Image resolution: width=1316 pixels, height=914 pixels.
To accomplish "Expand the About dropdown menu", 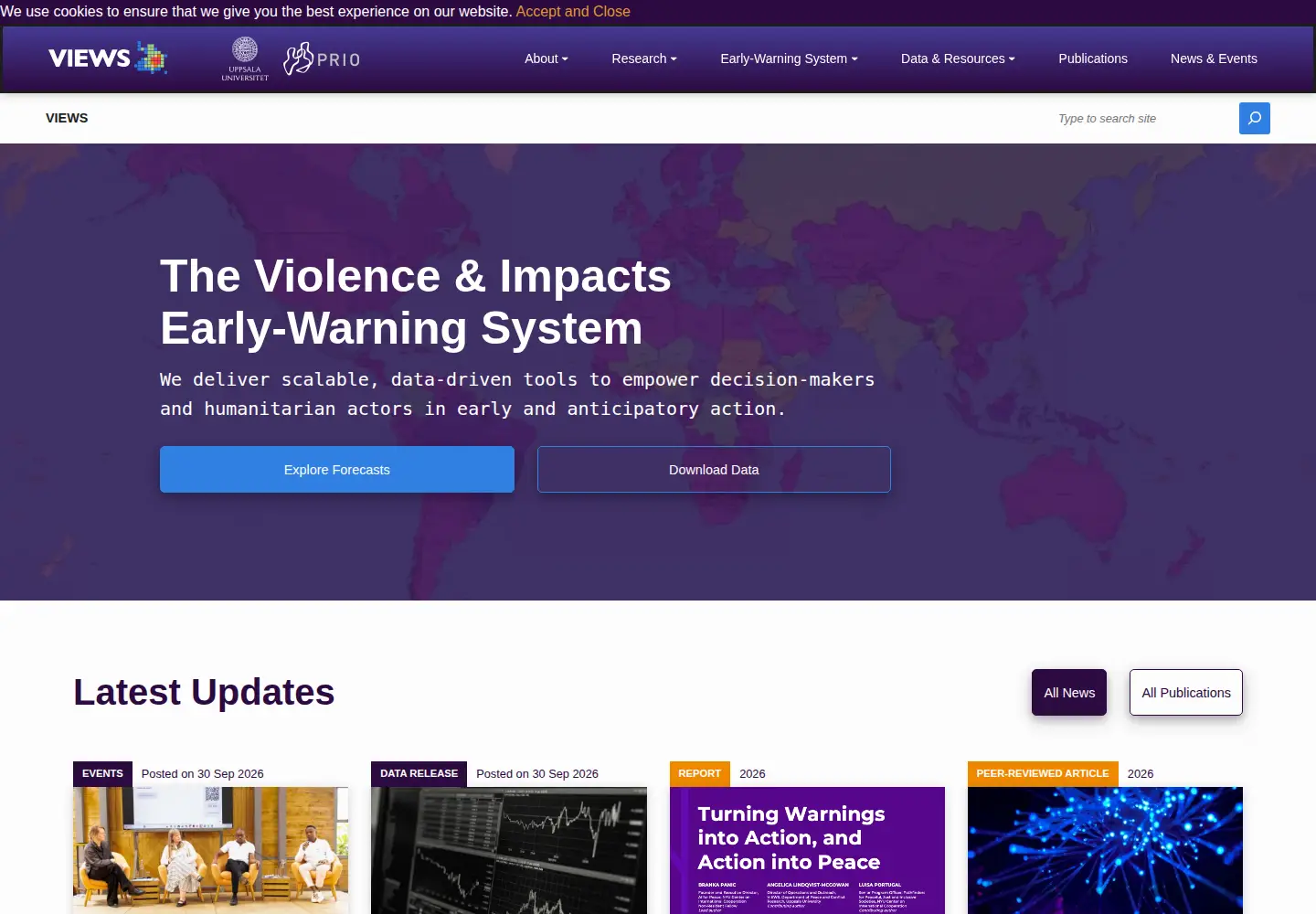I will tap(547, 58).
